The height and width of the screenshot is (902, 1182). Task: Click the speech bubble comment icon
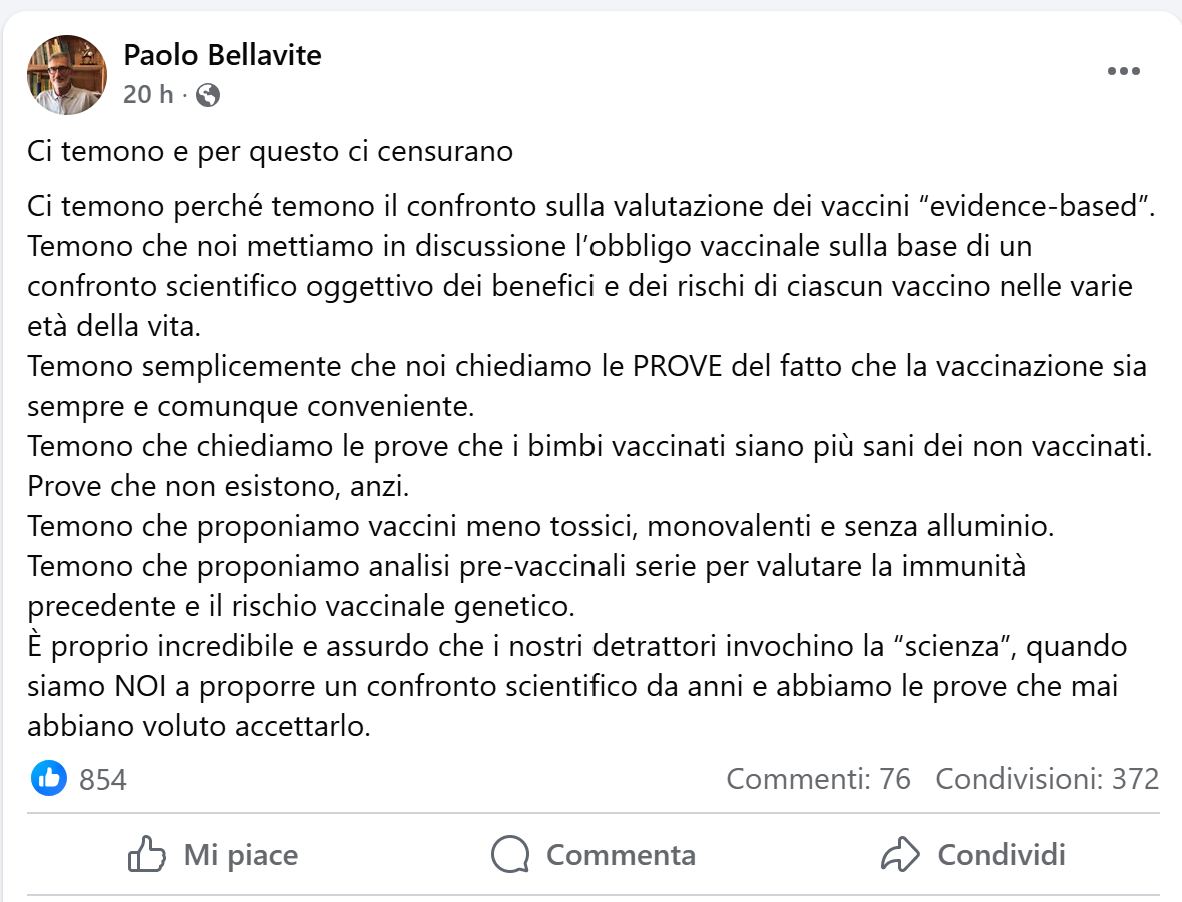(x=510, y=855)
